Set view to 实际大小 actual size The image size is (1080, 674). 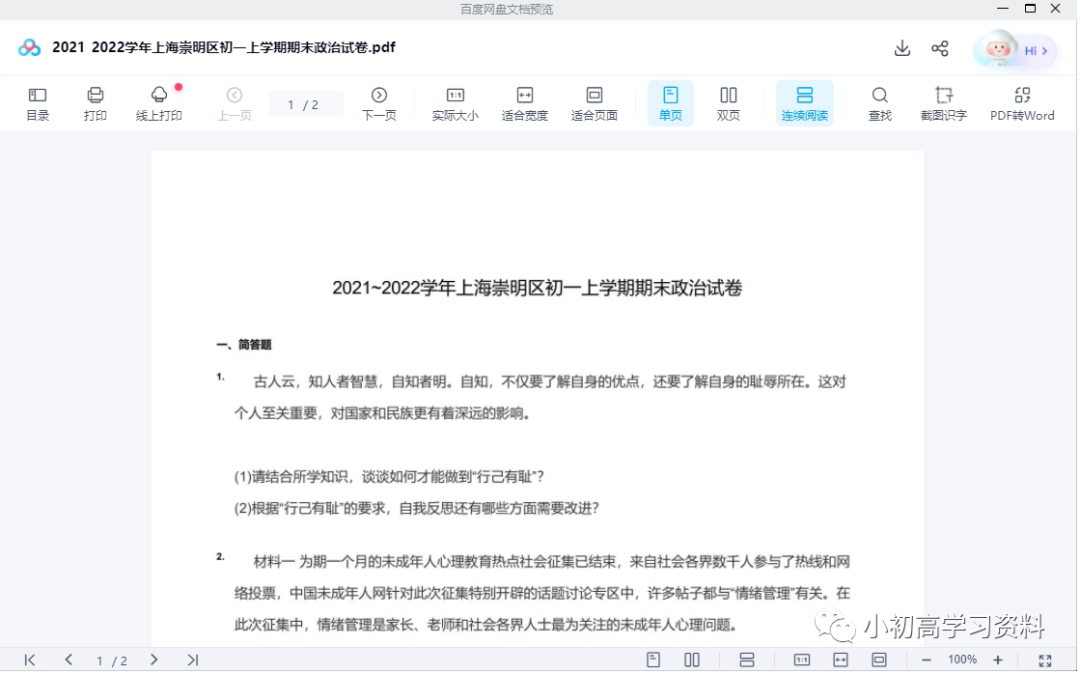pyautogui.click(x=455, y=104)
